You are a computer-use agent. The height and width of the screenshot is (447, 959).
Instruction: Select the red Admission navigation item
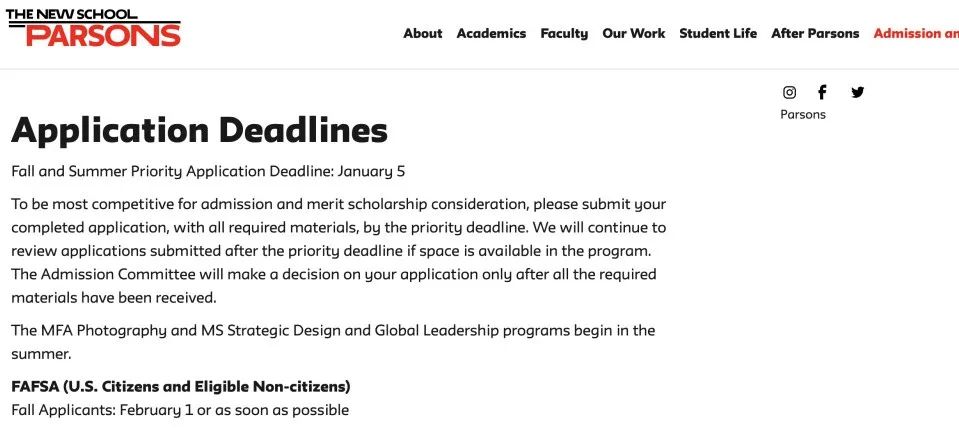pos(915,33)
